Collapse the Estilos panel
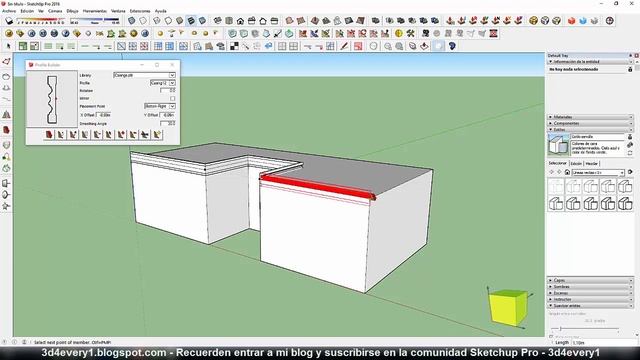Screen dimensions: 640x360 point(590,129)
